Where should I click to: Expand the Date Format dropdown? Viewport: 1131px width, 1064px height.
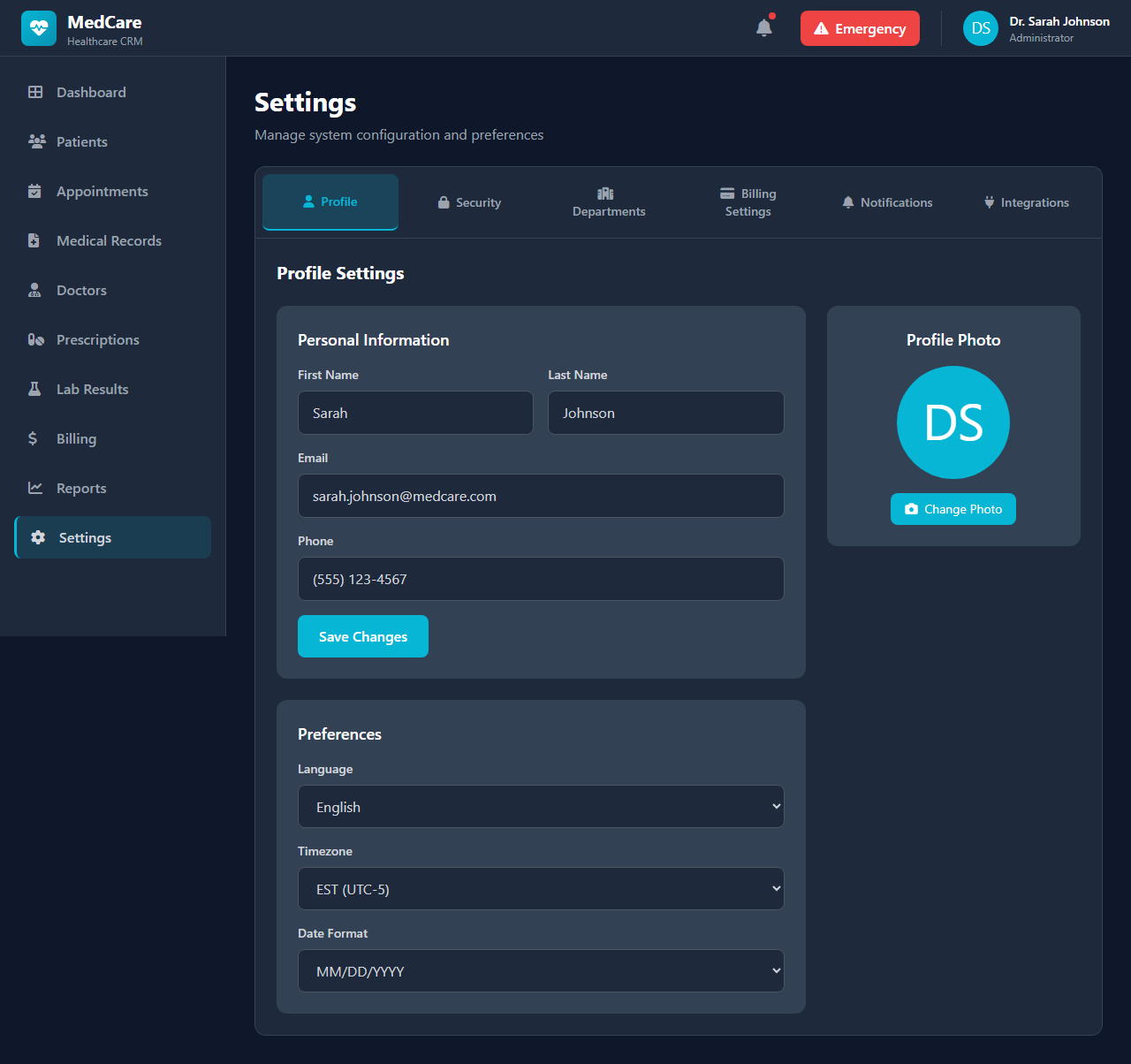click(x=541, y=971)
